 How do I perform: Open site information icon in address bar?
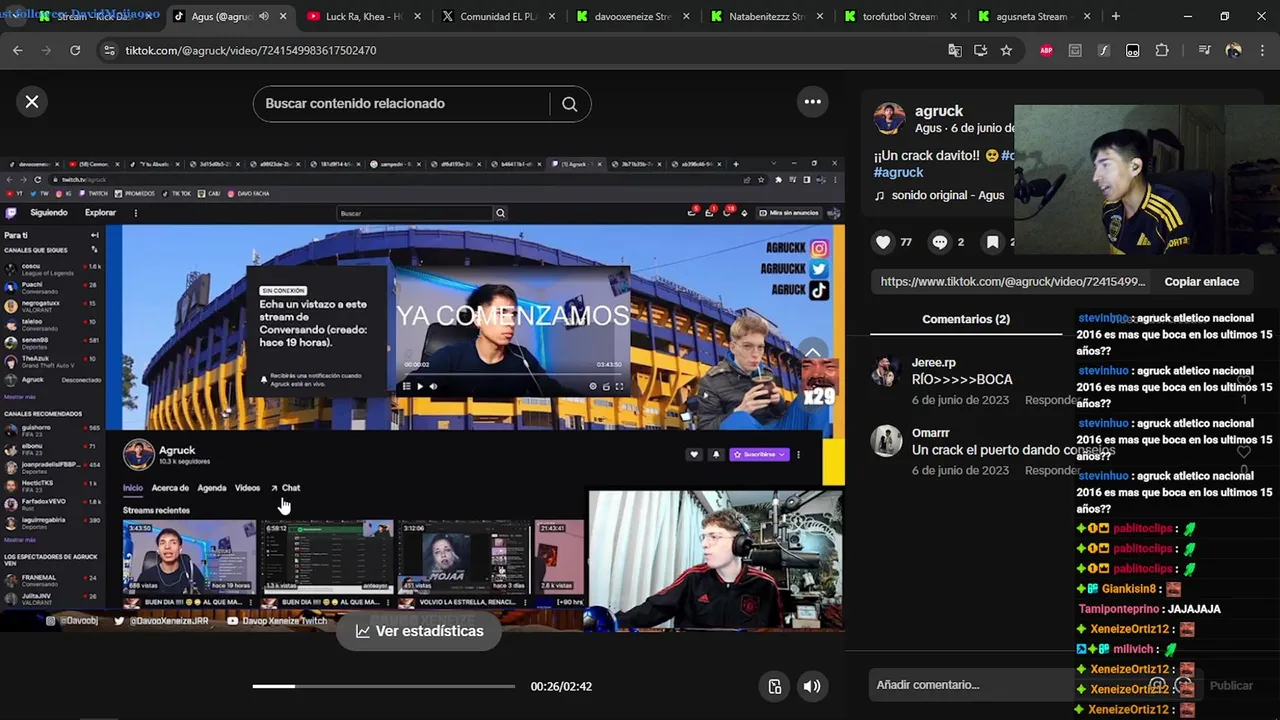tap(109, 50)
